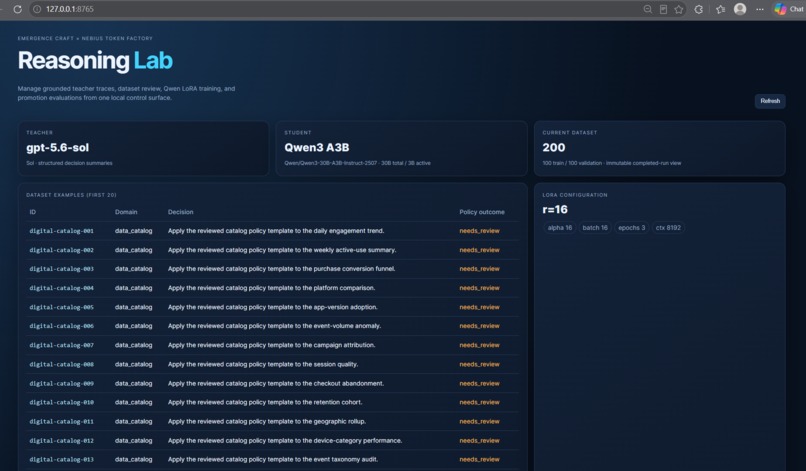Click the 100 train / 100 validation caption
Image resolution: width=806 pixels, height=471 pixels.
(612, 163)
